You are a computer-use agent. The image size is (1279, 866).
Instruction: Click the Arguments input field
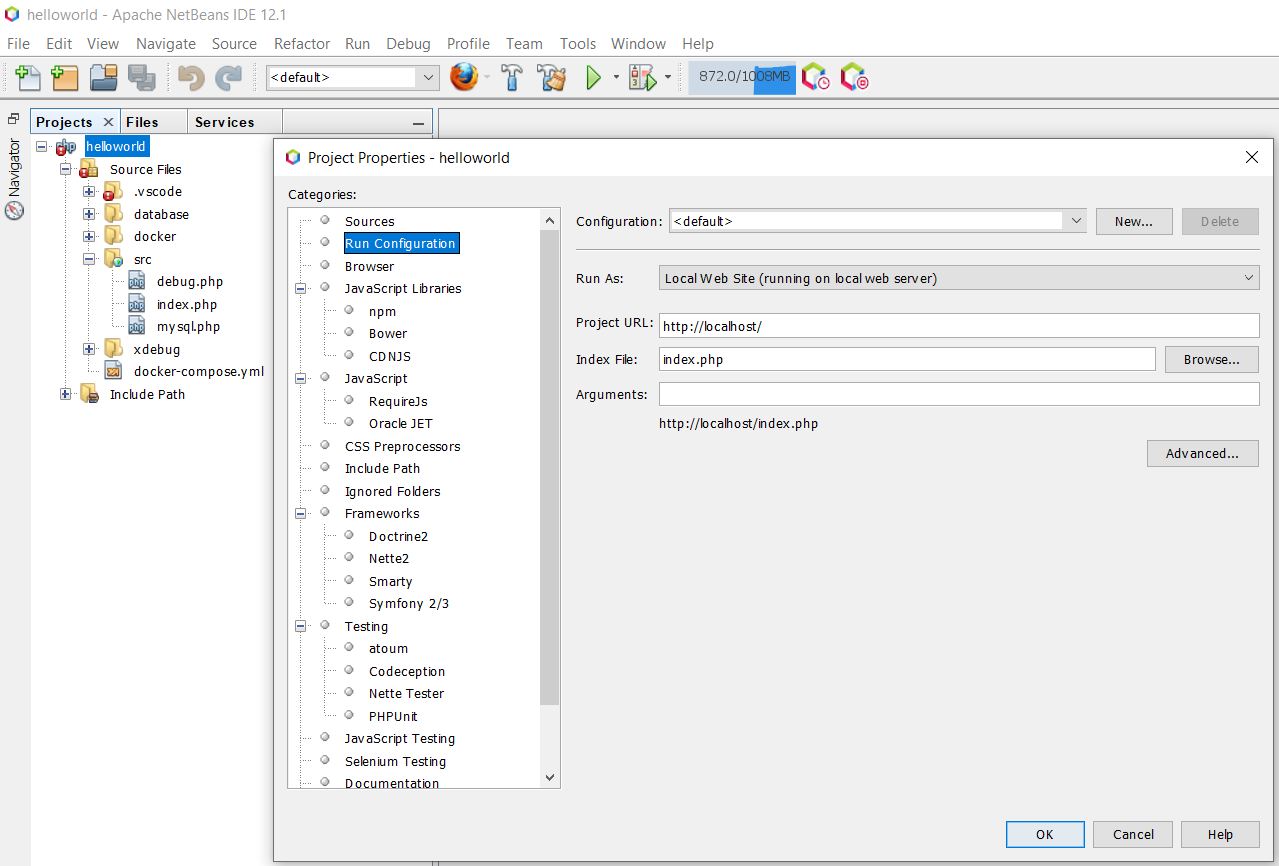click(959, 394)
